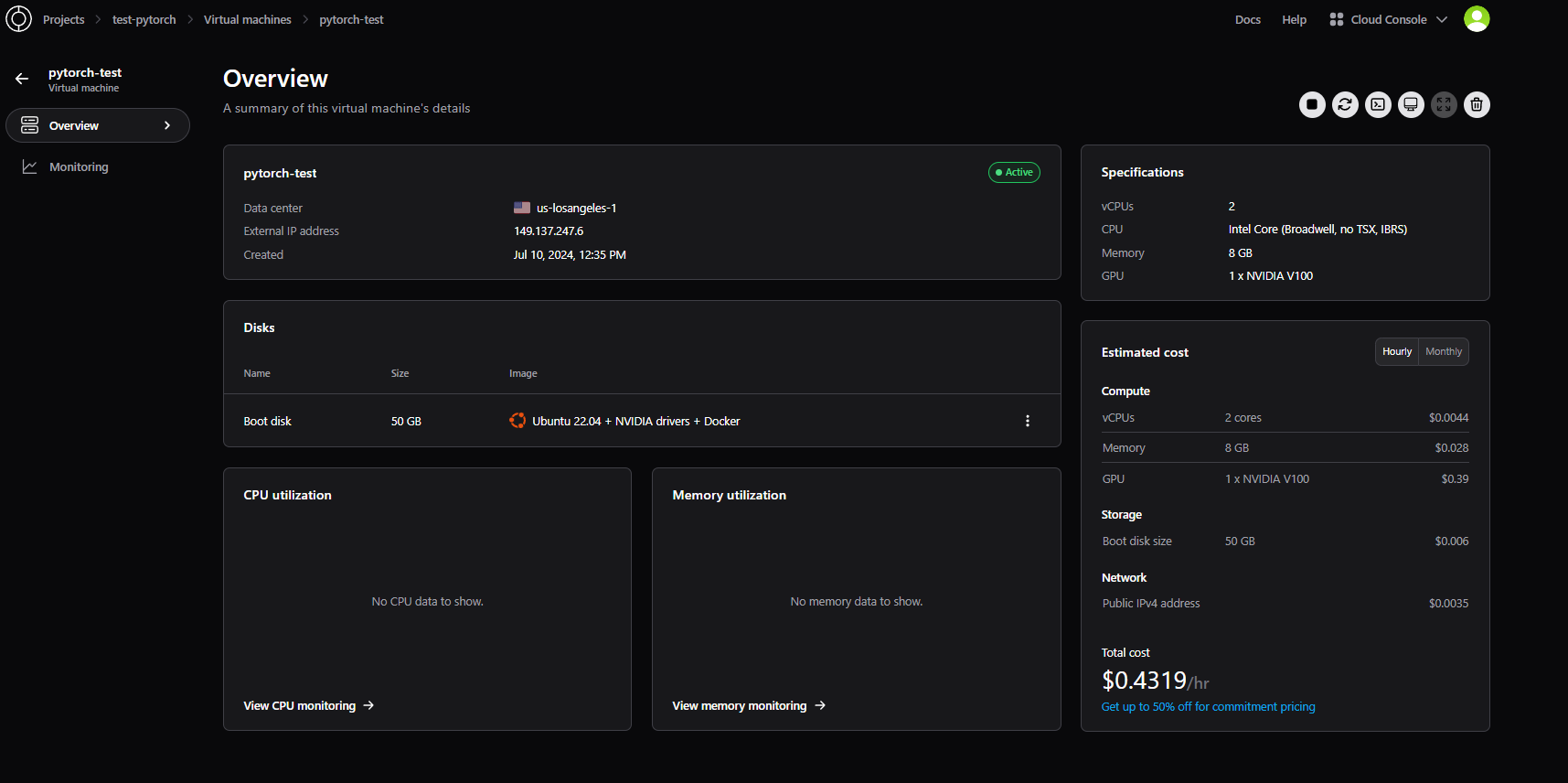Open Virtual machines breadcrumb
This screenshot has height=783, width=1568.
point(248,19)
